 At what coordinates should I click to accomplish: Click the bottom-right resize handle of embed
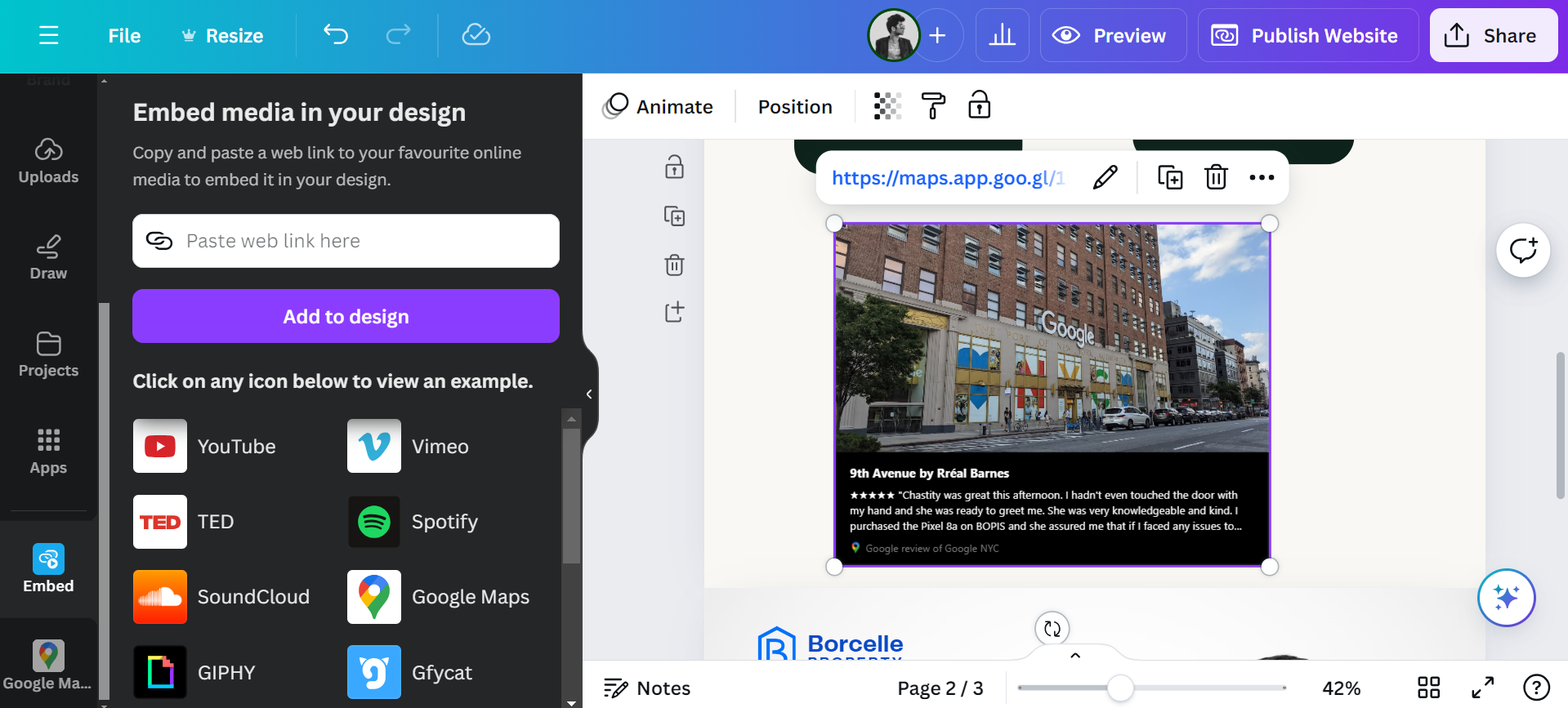(1270, 567)
